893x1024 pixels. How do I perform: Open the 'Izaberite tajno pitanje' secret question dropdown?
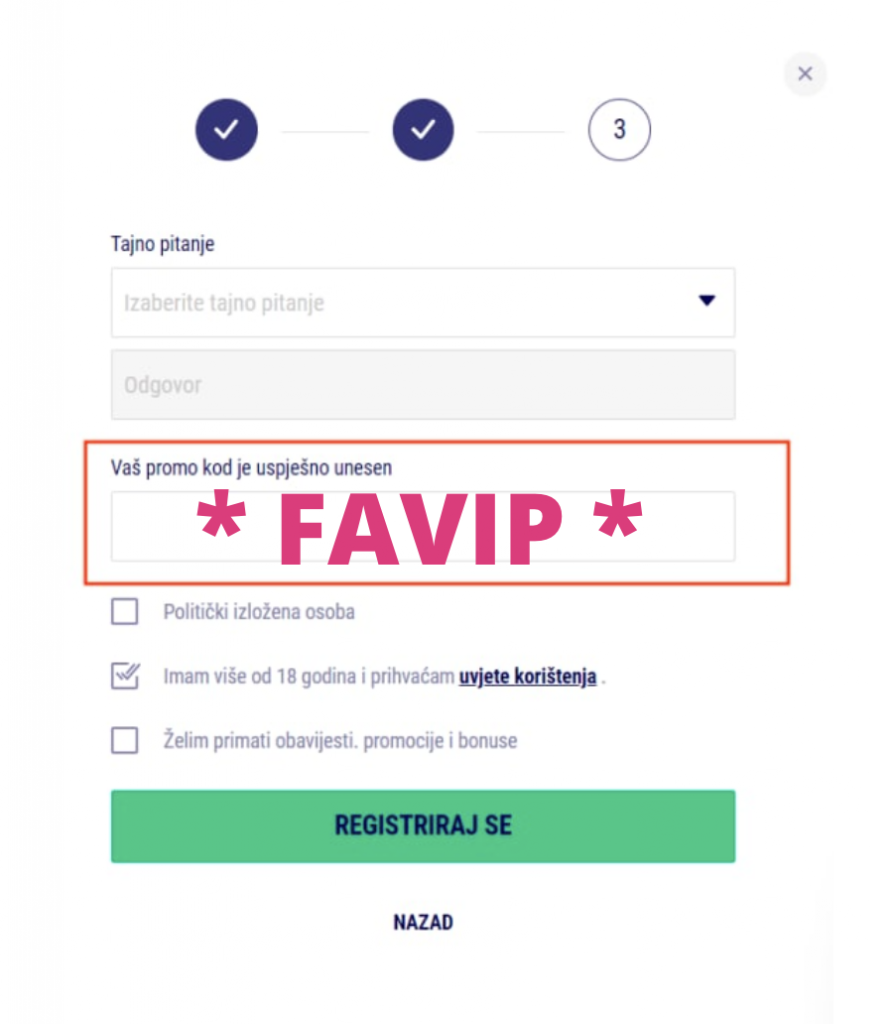tap(423, 302)
